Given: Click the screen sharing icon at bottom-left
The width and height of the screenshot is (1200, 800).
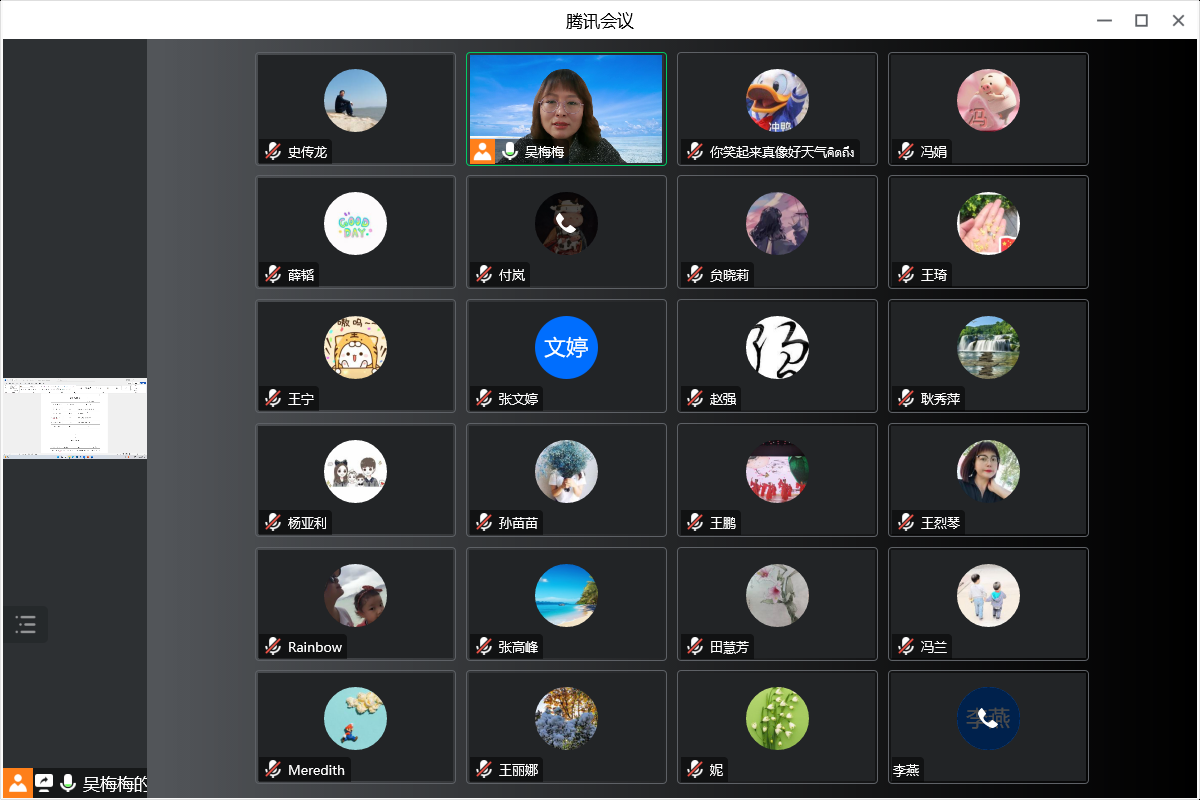Looking at the screenshot, I should pos(44,783).
